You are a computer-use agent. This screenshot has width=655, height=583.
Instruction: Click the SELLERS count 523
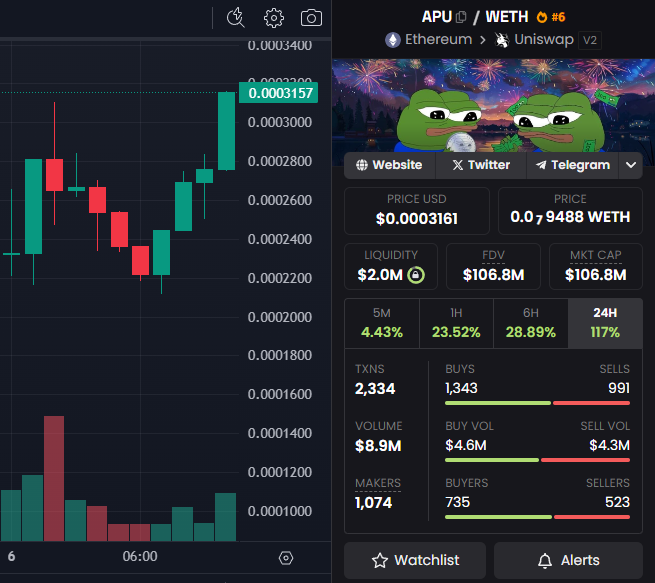coord(617,502)
